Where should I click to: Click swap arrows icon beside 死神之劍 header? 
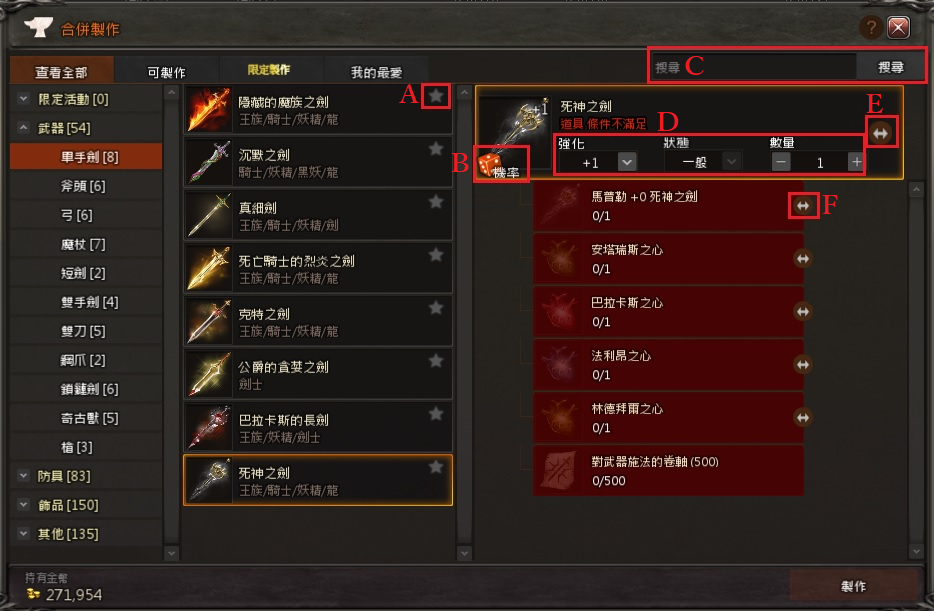(x=881, y=133)
